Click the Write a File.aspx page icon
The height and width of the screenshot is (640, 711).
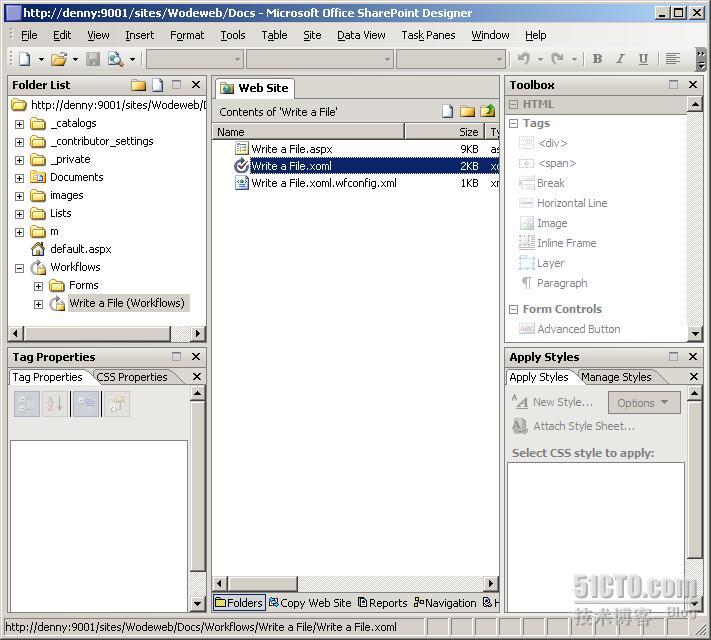click(242, 148)
